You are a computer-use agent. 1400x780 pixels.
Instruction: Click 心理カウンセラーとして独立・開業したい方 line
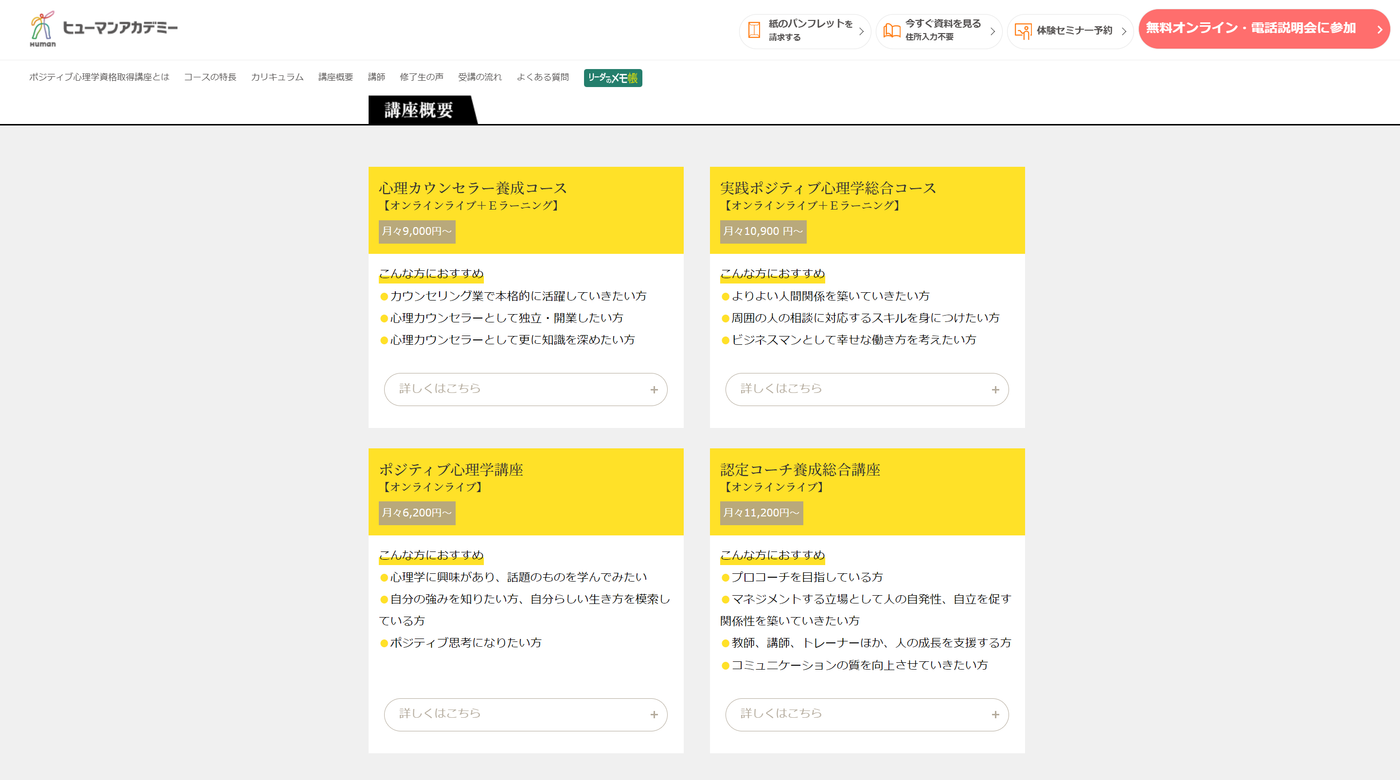click(x=501, y=318)
